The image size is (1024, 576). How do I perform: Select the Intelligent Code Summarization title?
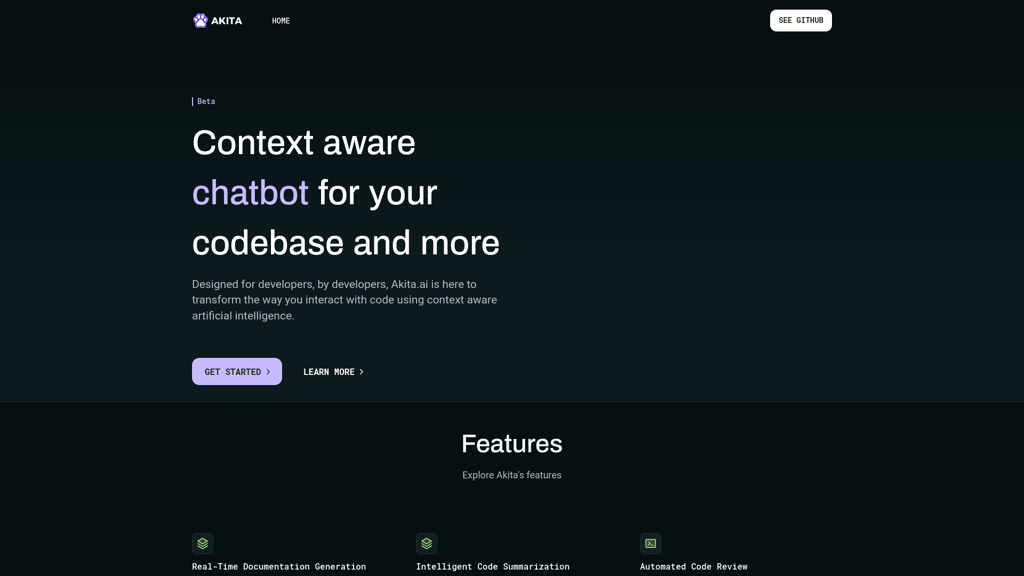[x=492, y=566]
